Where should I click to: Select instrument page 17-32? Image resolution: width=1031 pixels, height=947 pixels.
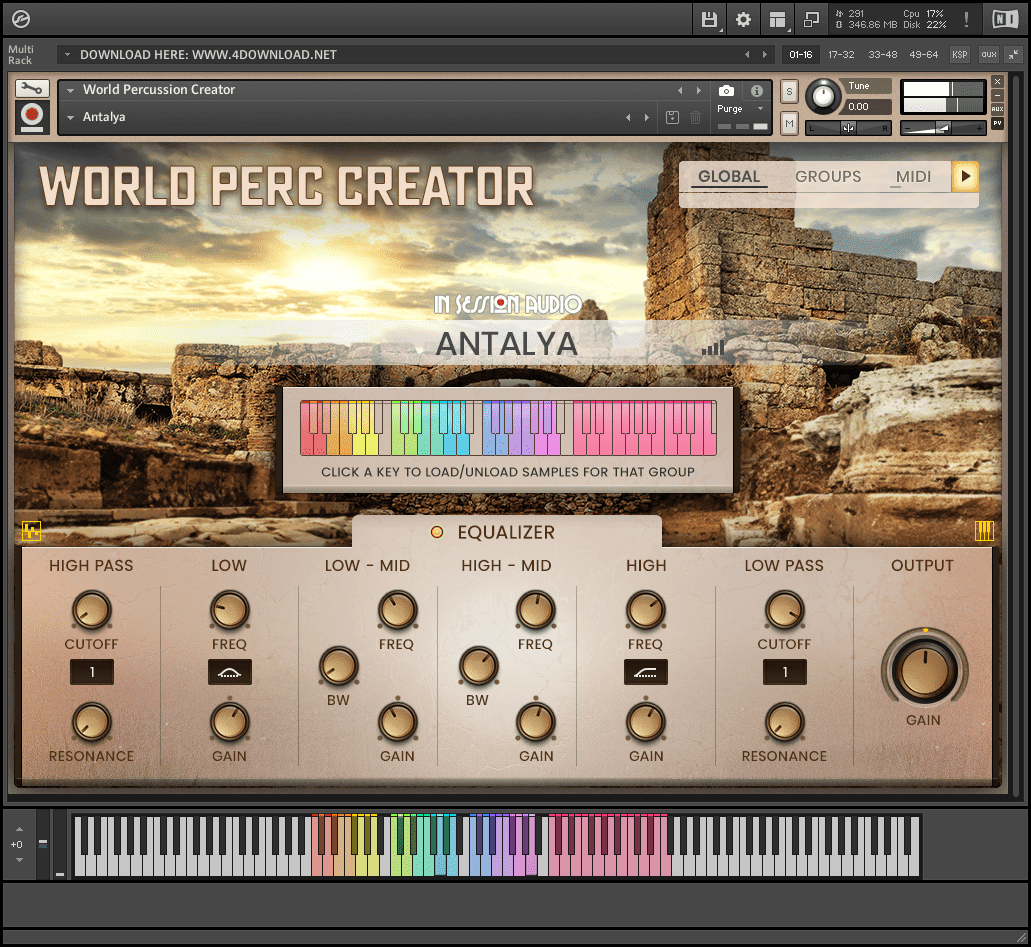pos(841,55)
